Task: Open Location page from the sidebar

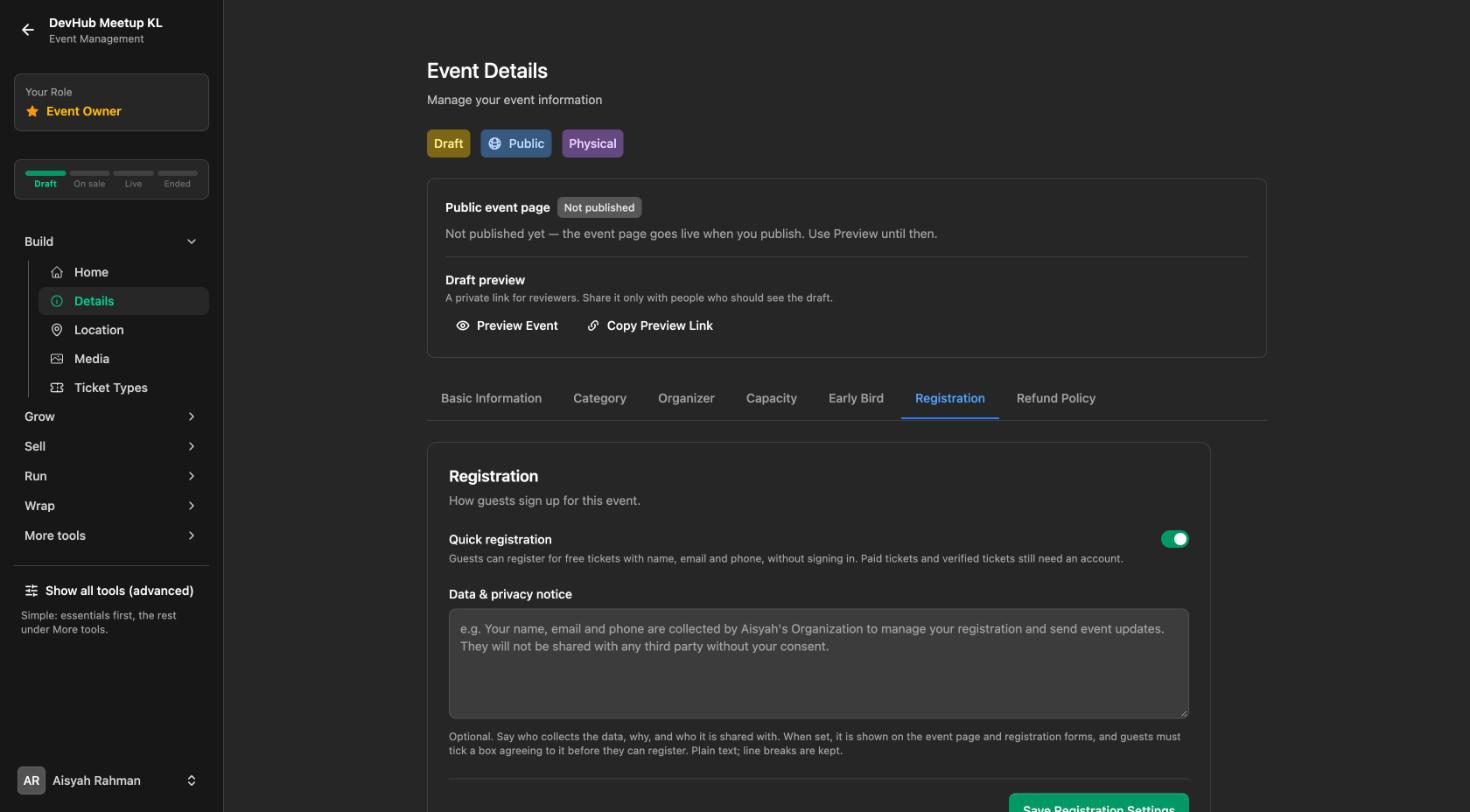Action: point(123,330)
